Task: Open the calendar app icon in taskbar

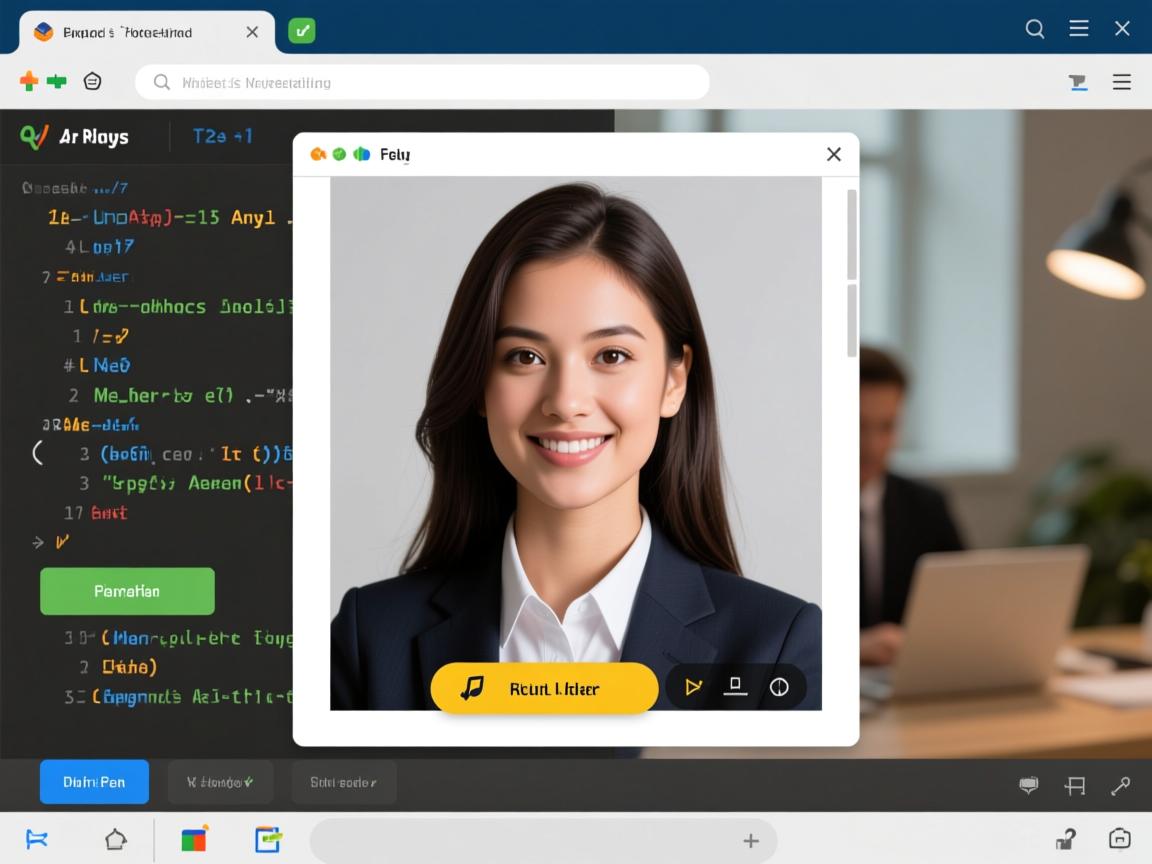Action: [267, 840]
